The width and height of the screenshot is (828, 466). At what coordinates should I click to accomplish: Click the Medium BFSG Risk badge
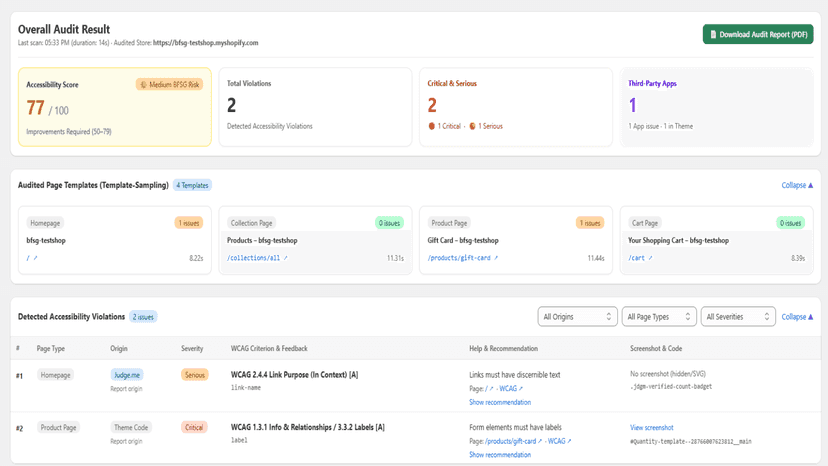pyautogui.click(x=170, y=85)
